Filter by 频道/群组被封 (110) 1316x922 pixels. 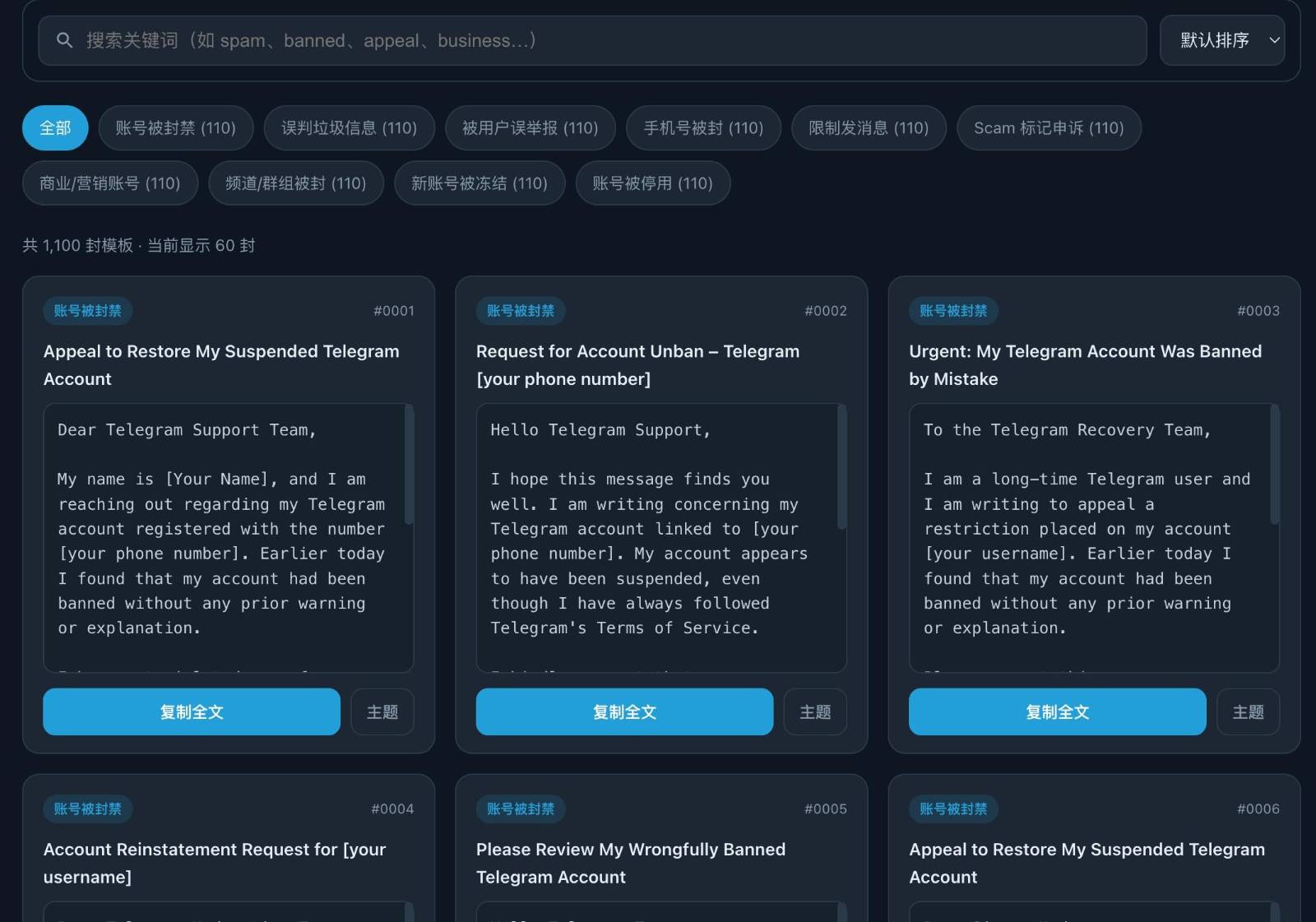(296, 183)
